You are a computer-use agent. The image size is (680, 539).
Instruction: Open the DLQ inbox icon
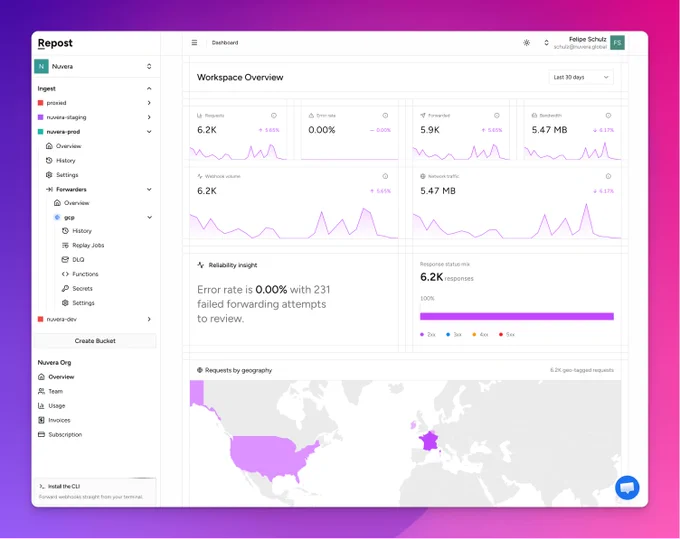pyautogui.click(x=65, y=259)
